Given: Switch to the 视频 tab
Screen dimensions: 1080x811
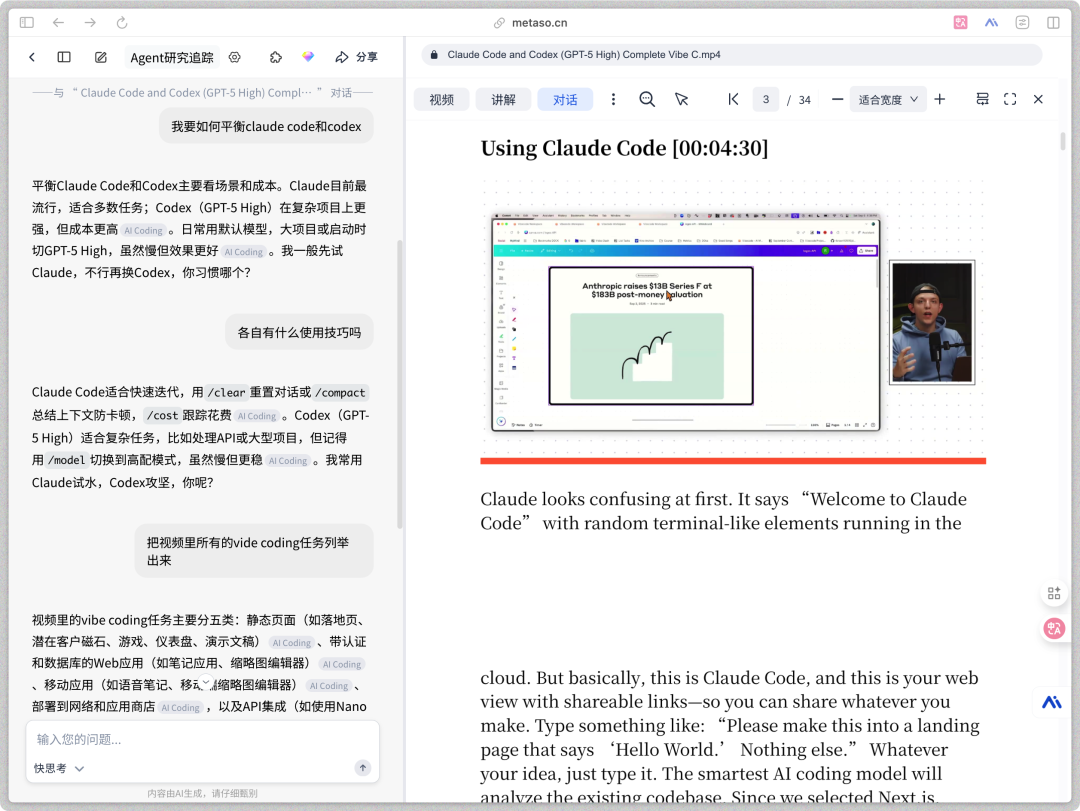Looking at the screenshot, I should 441,99.
